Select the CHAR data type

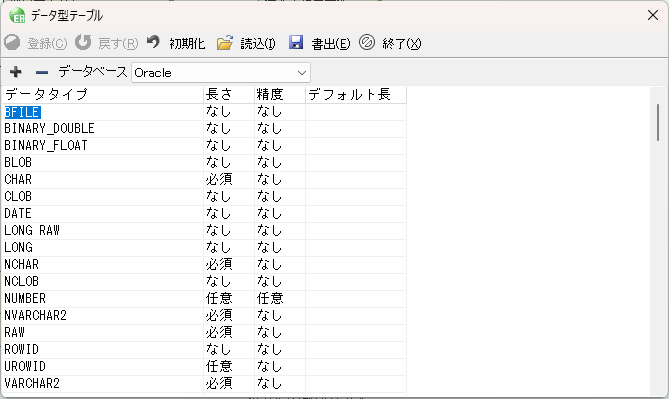[102, 180]
